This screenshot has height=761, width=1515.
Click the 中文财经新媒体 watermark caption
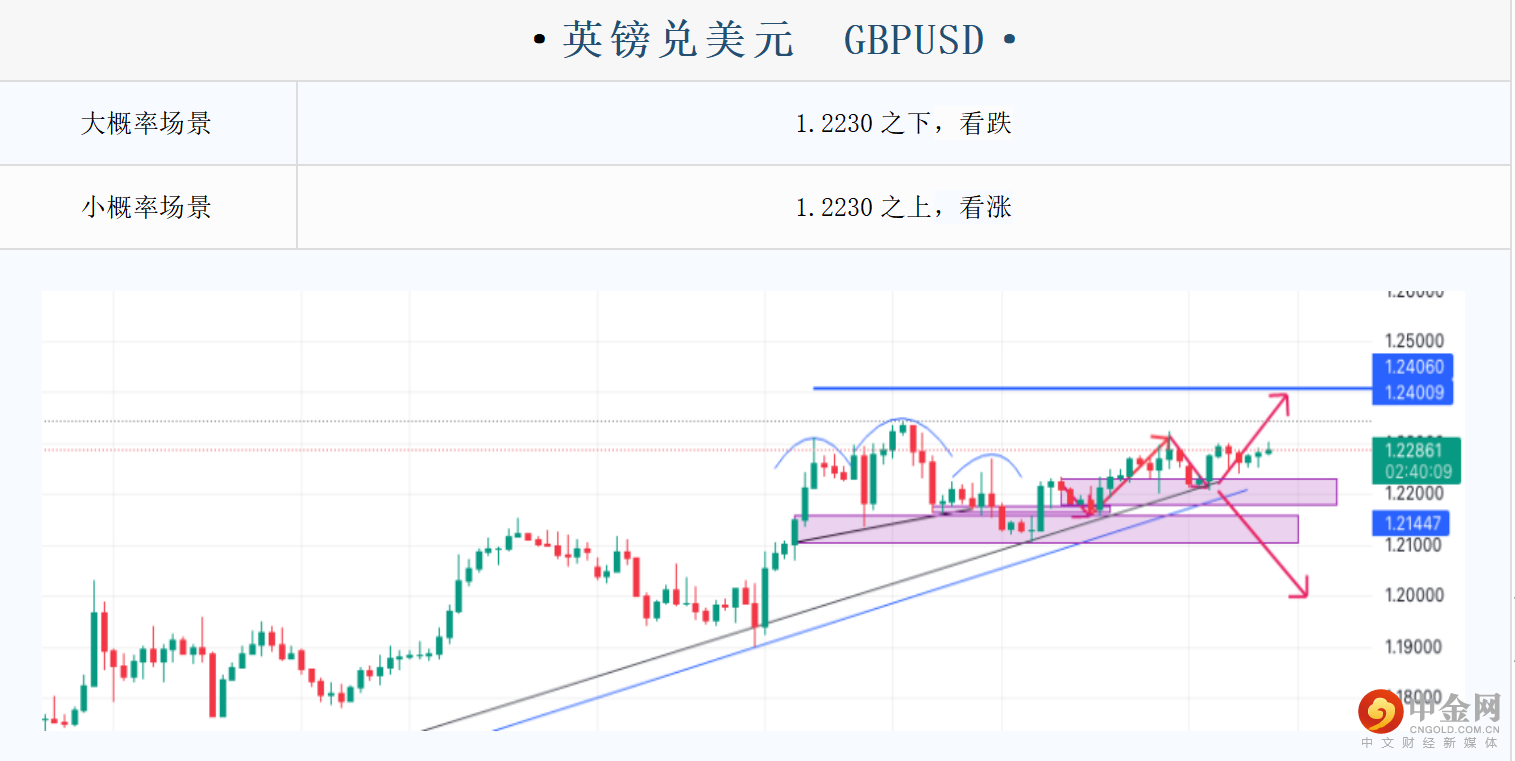point(1430,743)
